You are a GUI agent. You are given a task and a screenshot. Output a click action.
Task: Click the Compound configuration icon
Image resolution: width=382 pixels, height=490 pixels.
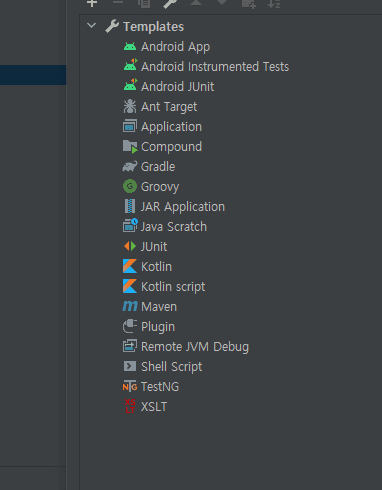click(130, 146)
